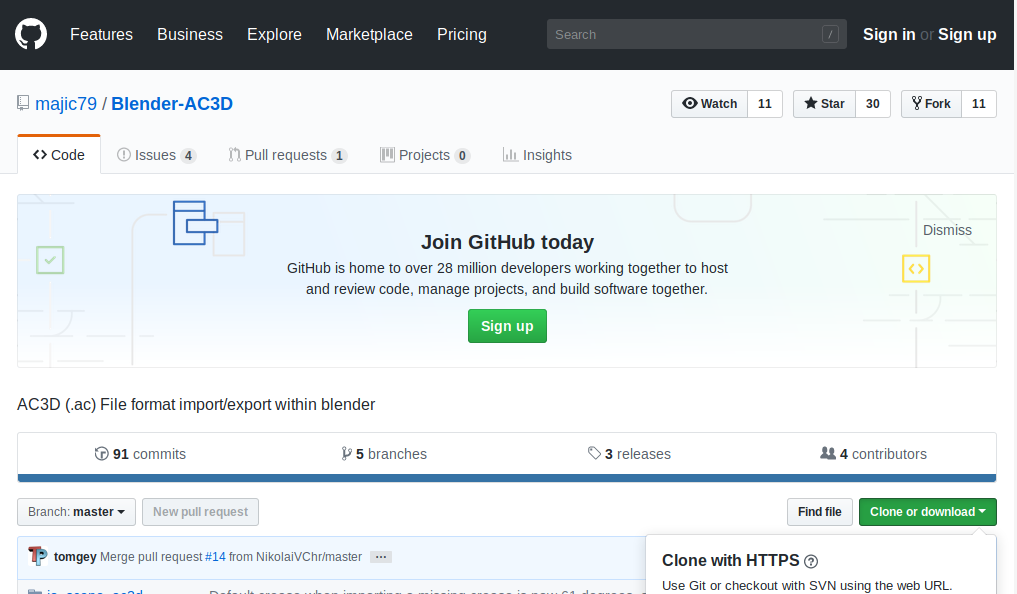This screenshot has height=594, width=1017.
Task: Open the Sign in link
Action: click(889, 34)
